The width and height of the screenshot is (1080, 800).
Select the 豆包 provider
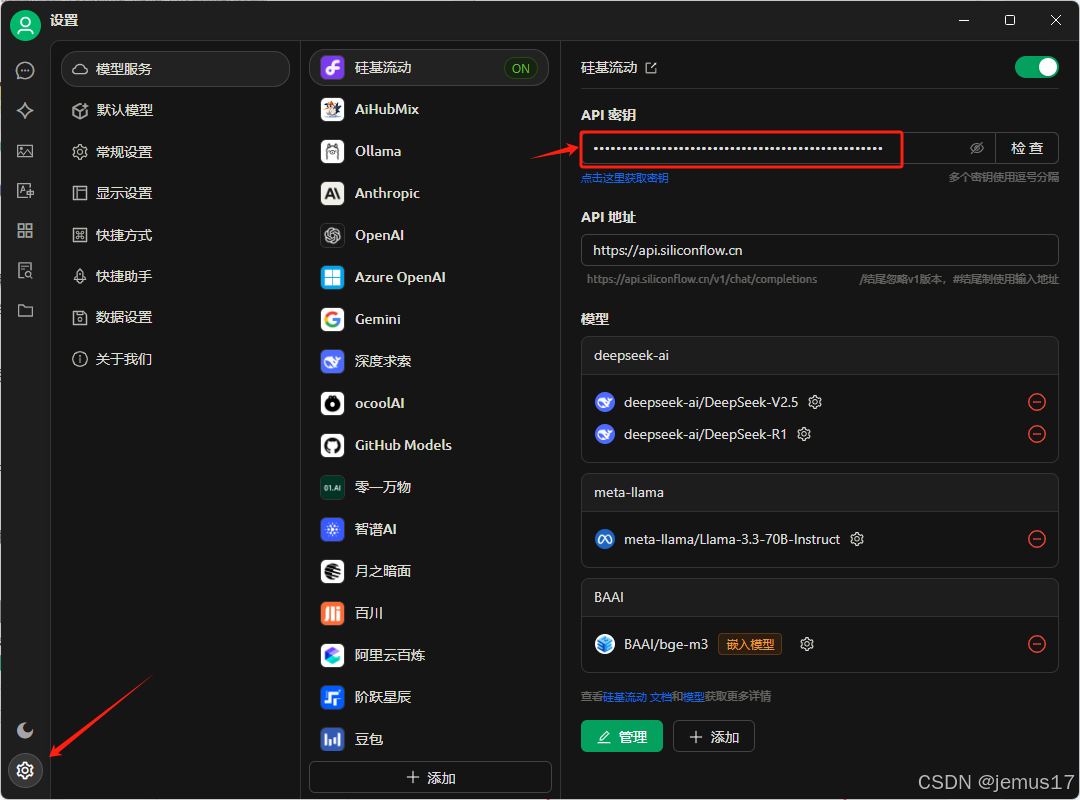[429, 739]
